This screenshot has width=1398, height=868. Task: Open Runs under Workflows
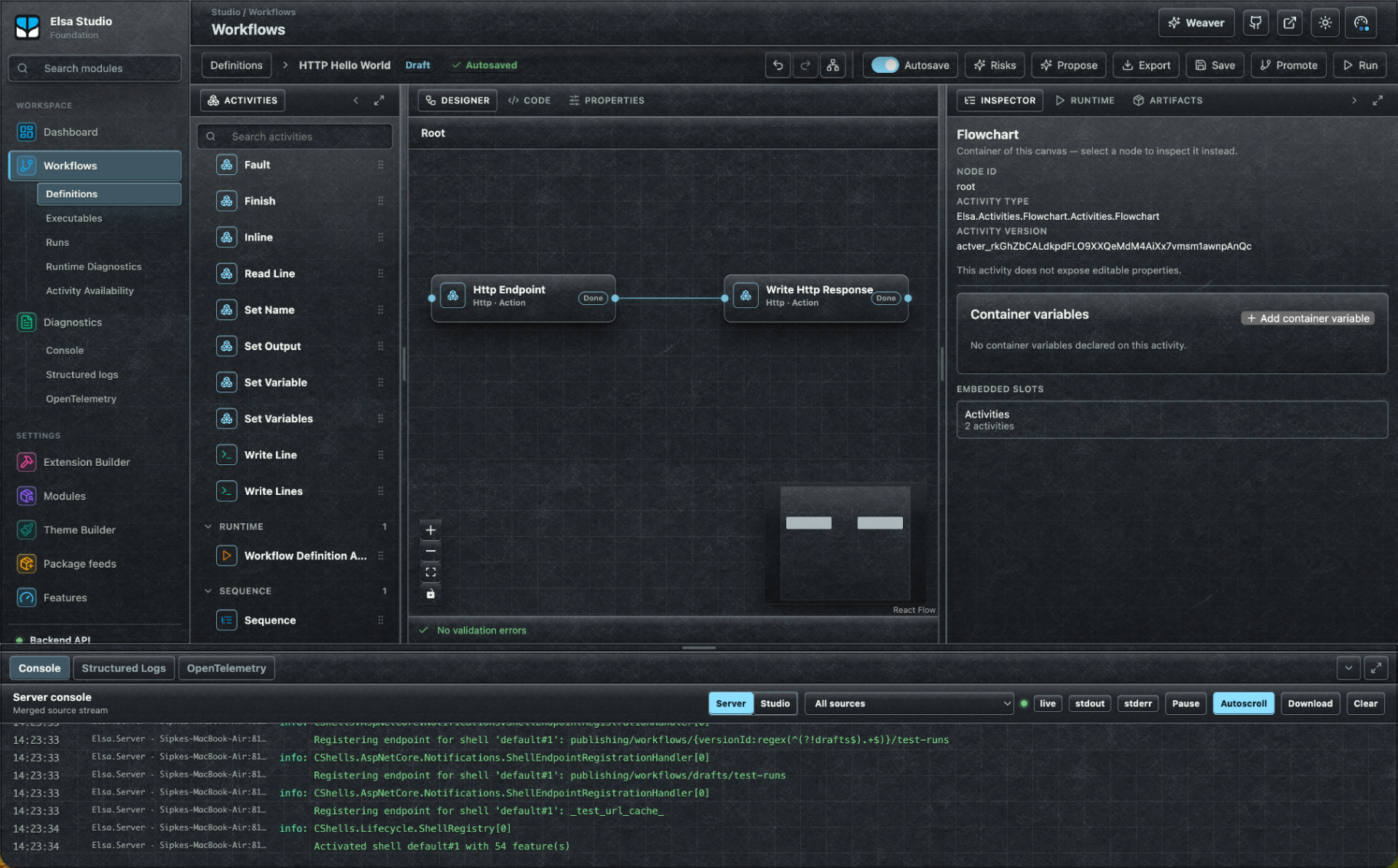pyautogui.click(x=57, y=242)
